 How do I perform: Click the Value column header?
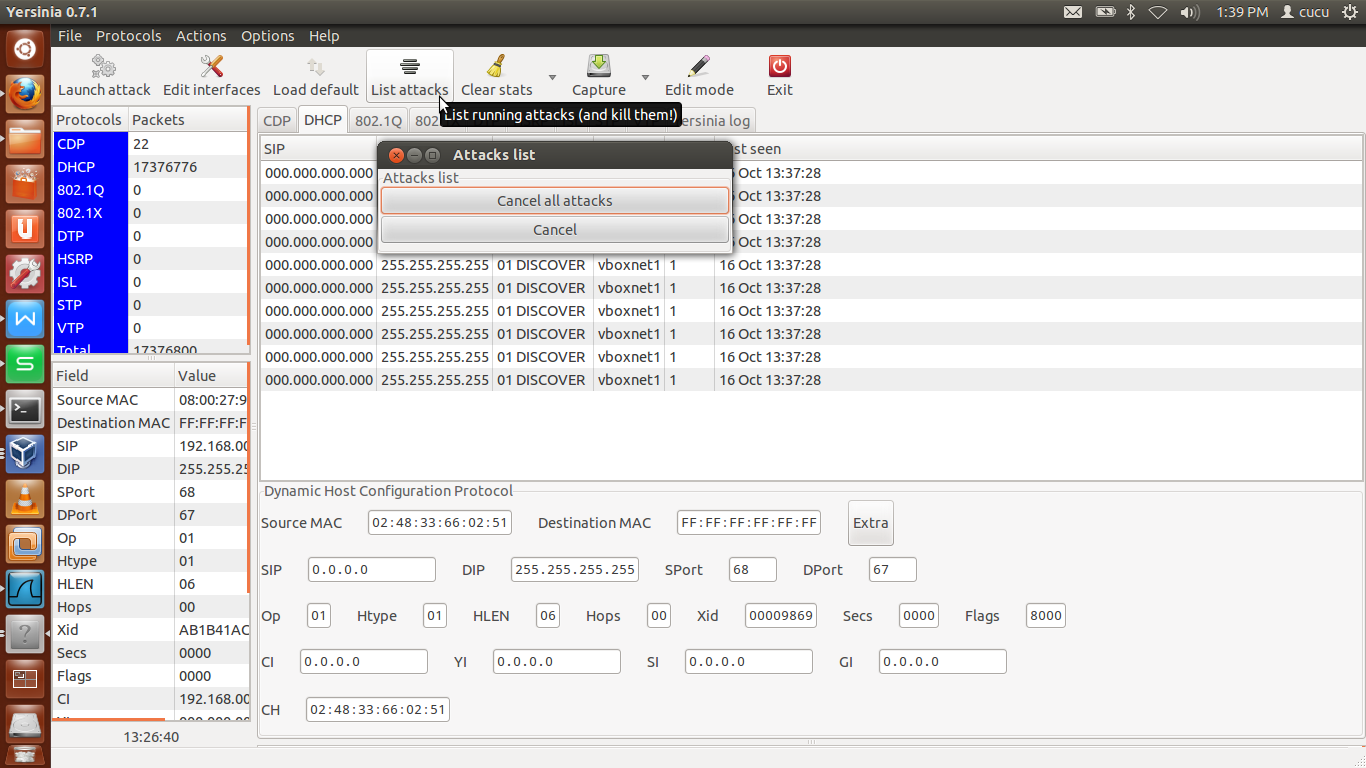pyautogui.click(x=211, y=376)
